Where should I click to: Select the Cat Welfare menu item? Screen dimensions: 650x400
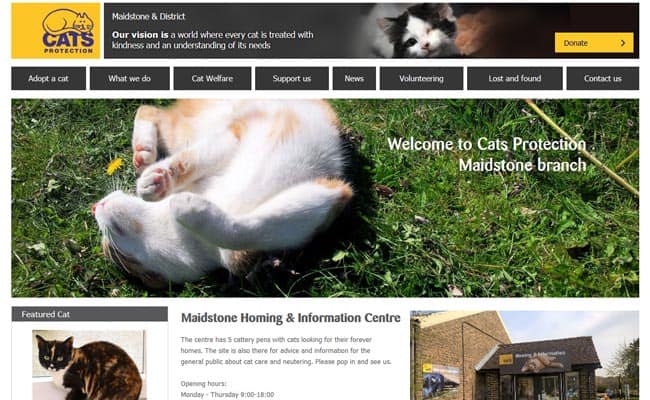coord(212,78)
